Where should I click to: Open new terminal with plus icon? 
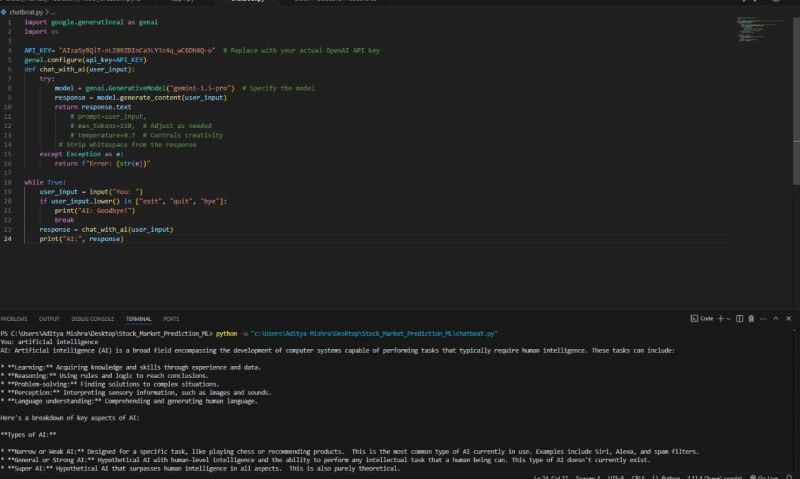[720, 318]
